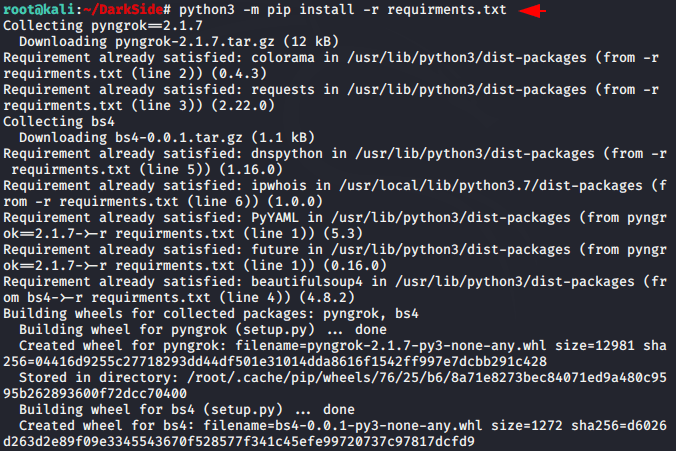Click the 'Downloading bs4-0.0.1.tar.gz' line
676x451 pixels.
pos(167,138)
